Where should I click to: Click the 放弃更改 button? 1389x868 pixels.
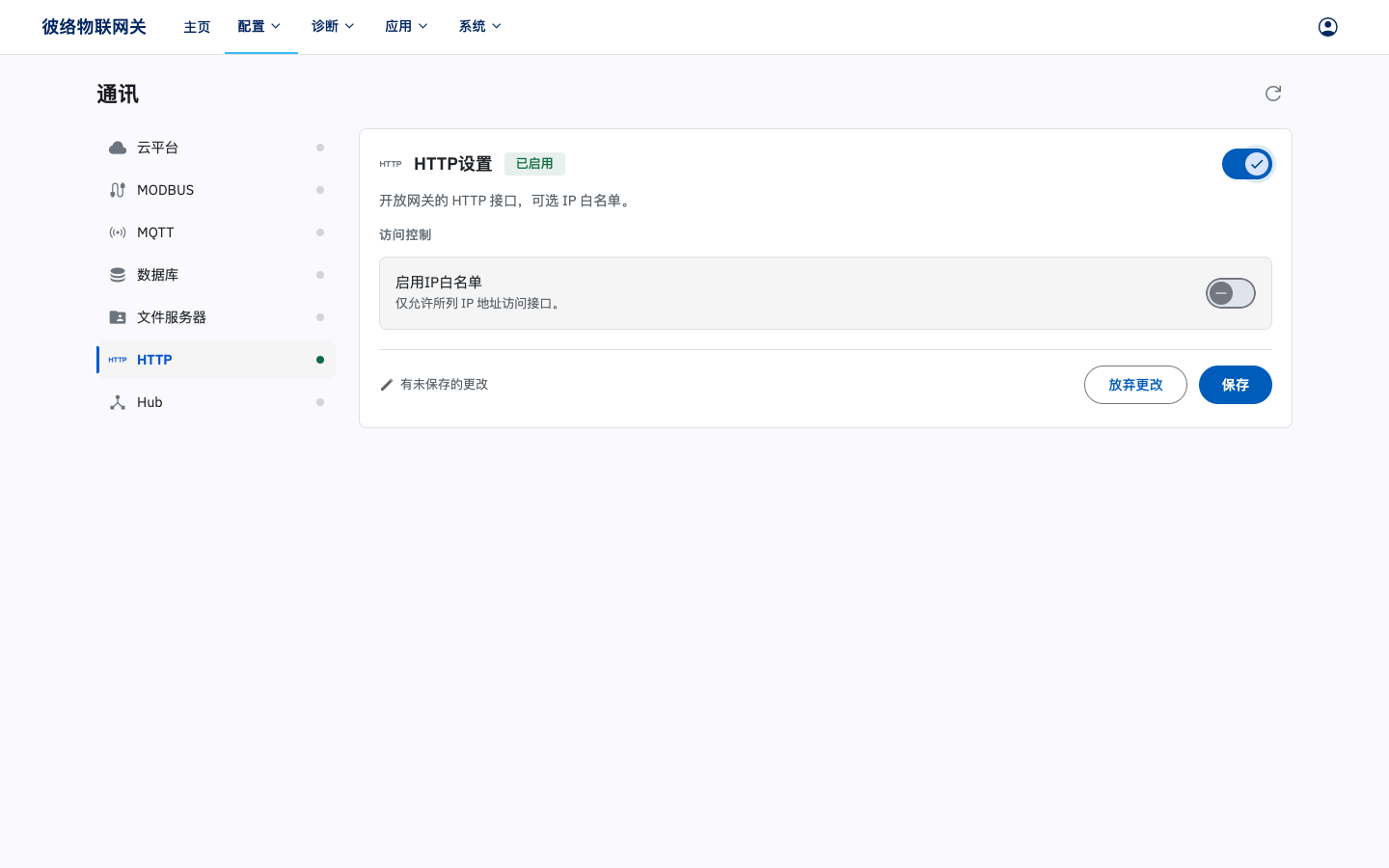point(1135,385)
